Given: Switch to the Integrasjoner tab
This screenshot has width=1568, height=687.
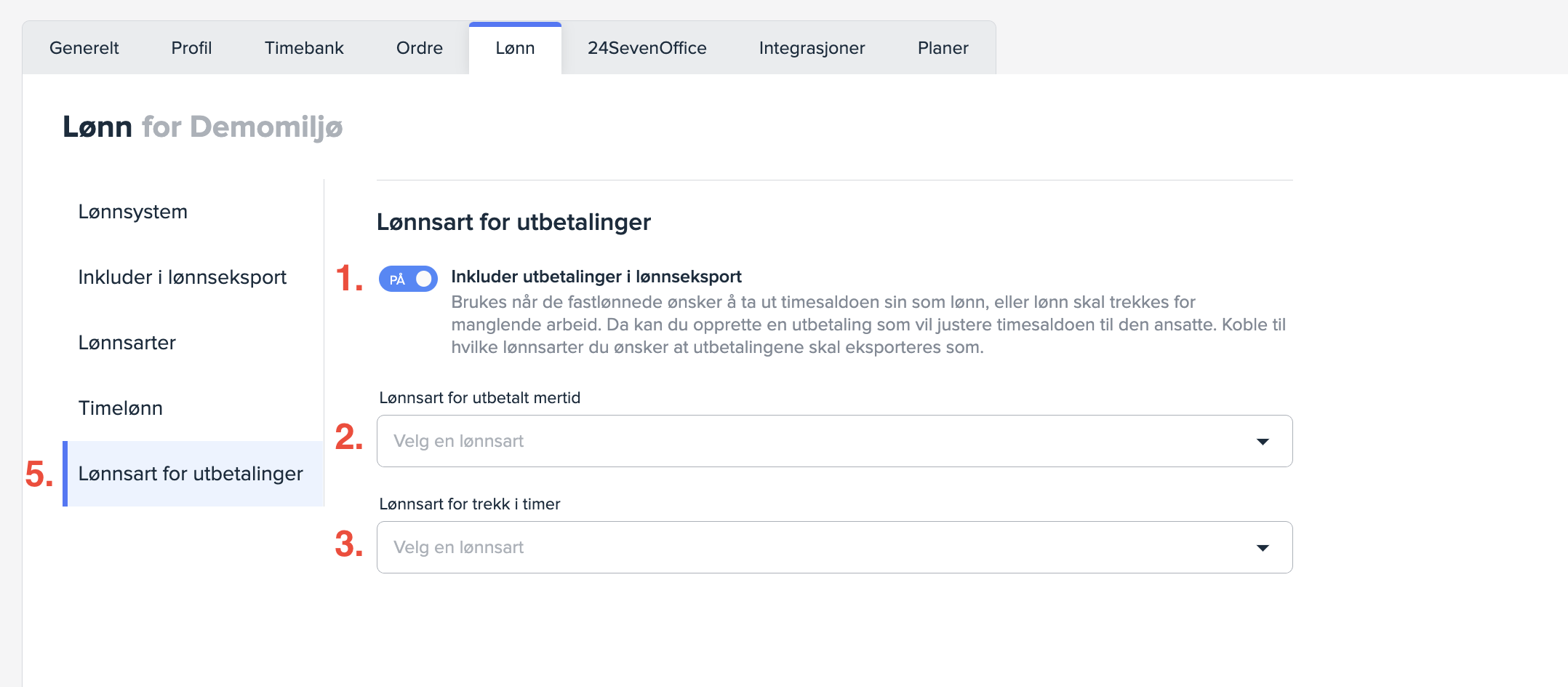Looking at the screenshot, I should (812, 48).
